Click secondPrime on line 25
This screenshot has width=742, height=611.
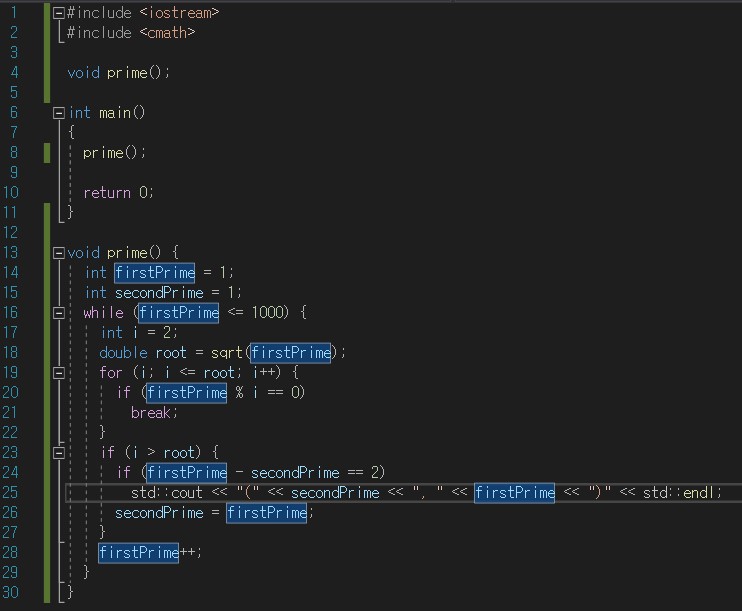click(335, 493)
